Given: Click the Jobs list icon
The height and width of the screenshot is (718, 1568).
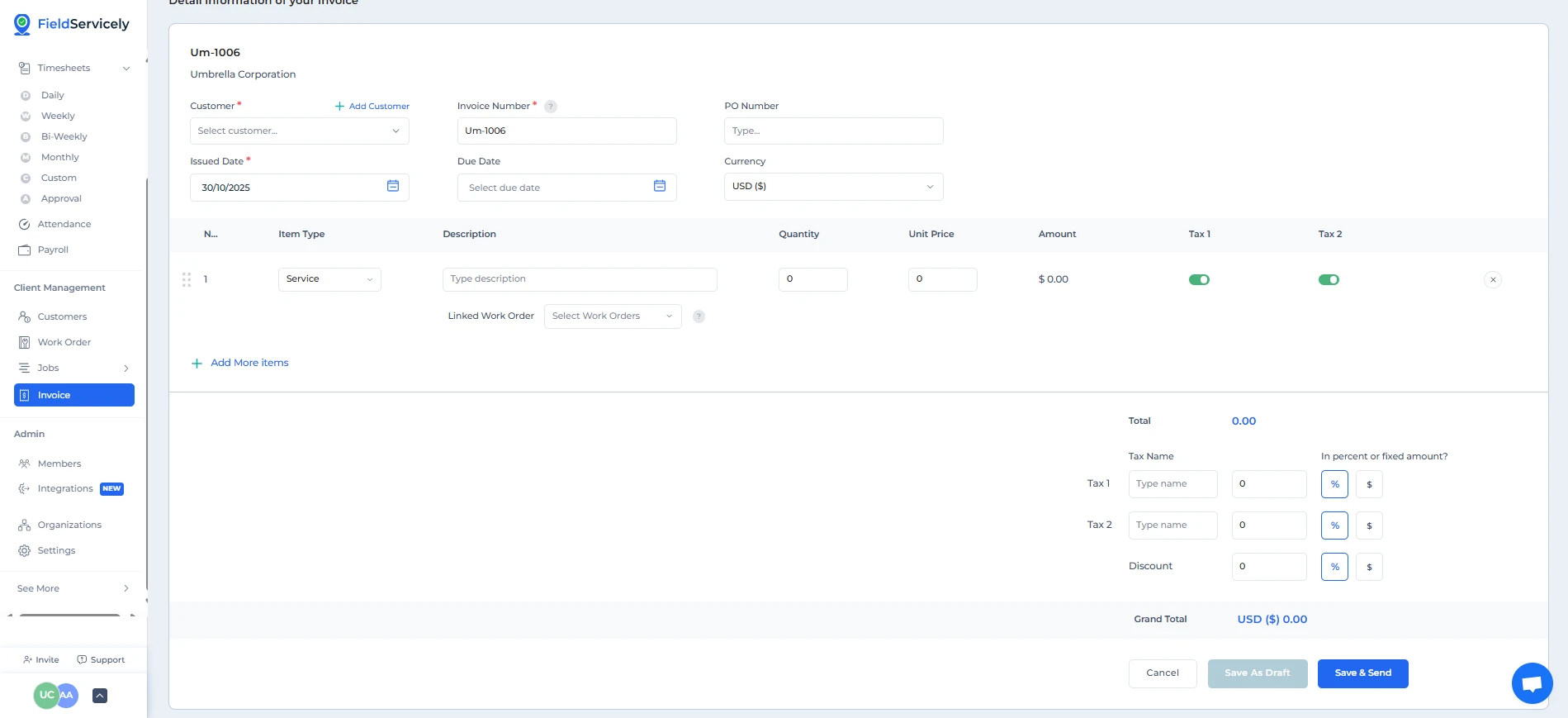Looking at the screenshot, I should pyautogui.click(x=25, y=368).
